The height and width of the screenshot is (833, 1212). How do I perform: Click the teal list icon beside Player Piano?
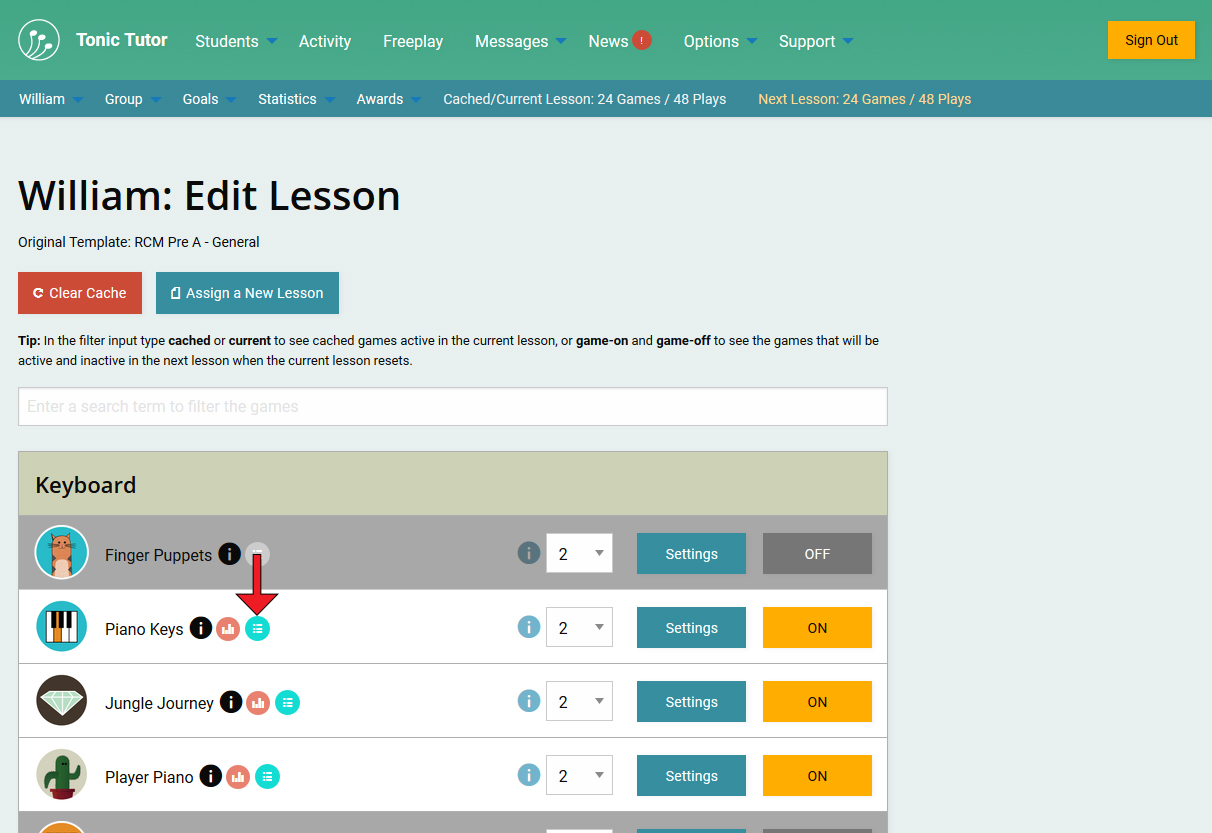coord(267,776)
